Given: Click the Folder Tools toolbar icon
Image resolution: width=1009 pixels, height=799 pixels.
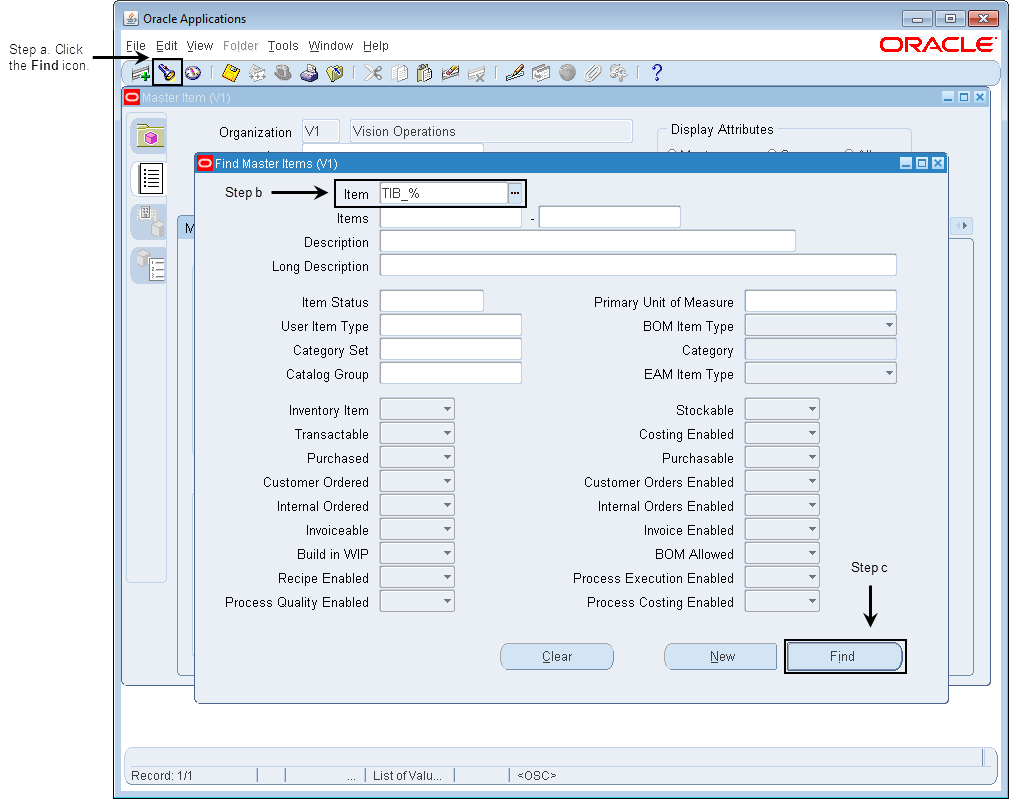Looking at the screenshot, I should point(618,73).
